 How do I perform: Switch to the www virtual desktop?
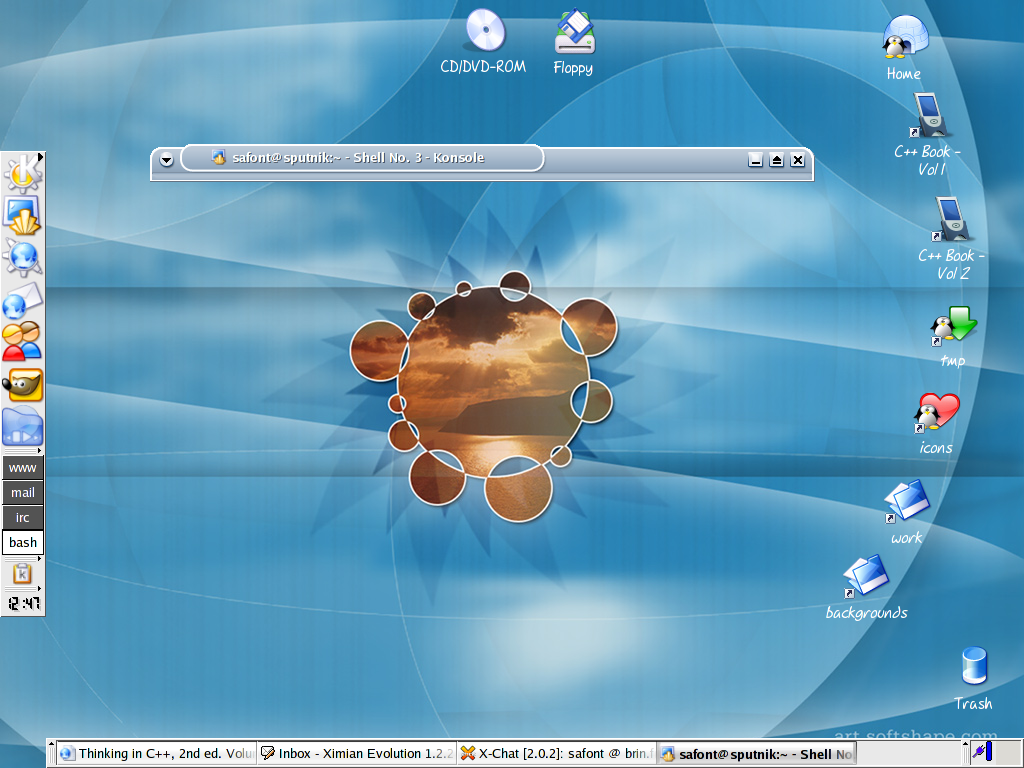coord(23,468)
